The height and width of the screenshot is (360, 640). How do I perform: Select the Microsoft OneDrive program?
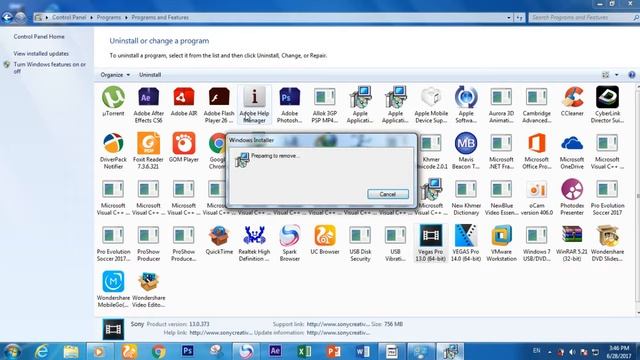tap(572, 151)
